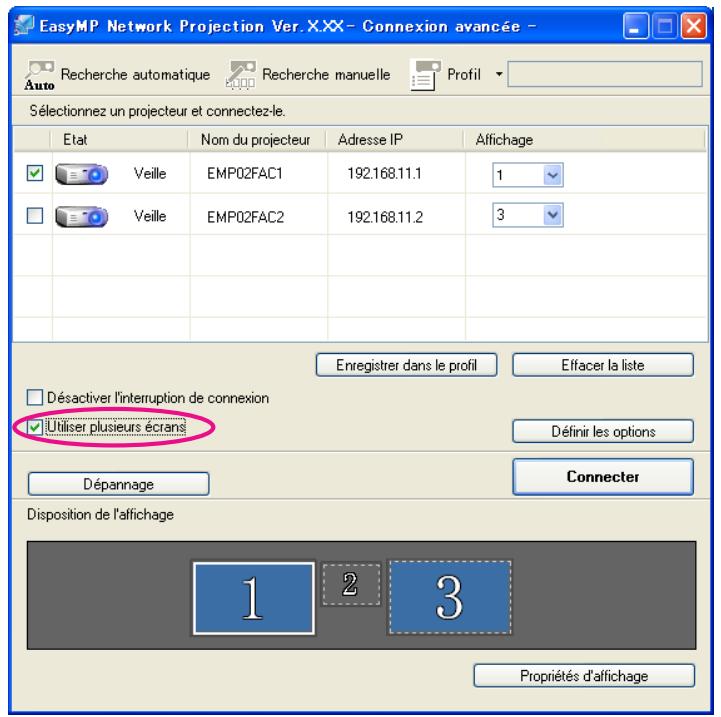The image size is (721, 717).
Task: Check the EMP02FAC2 projector checkbox
Action: (35, 215)
